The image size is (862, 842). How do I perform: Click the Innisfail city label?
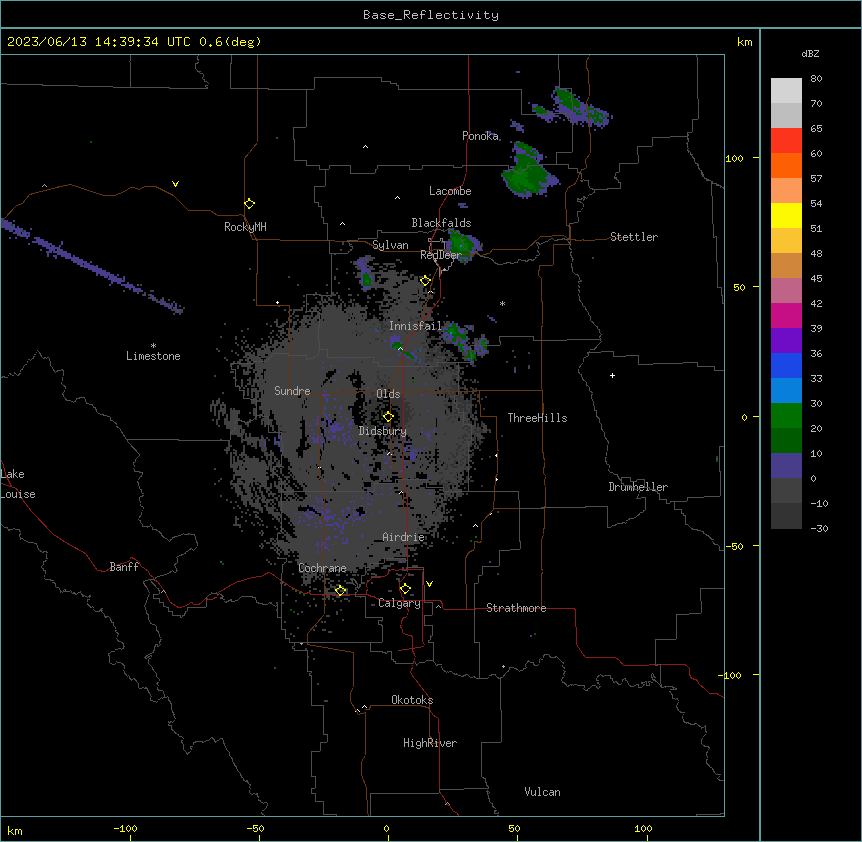[415, 326]
